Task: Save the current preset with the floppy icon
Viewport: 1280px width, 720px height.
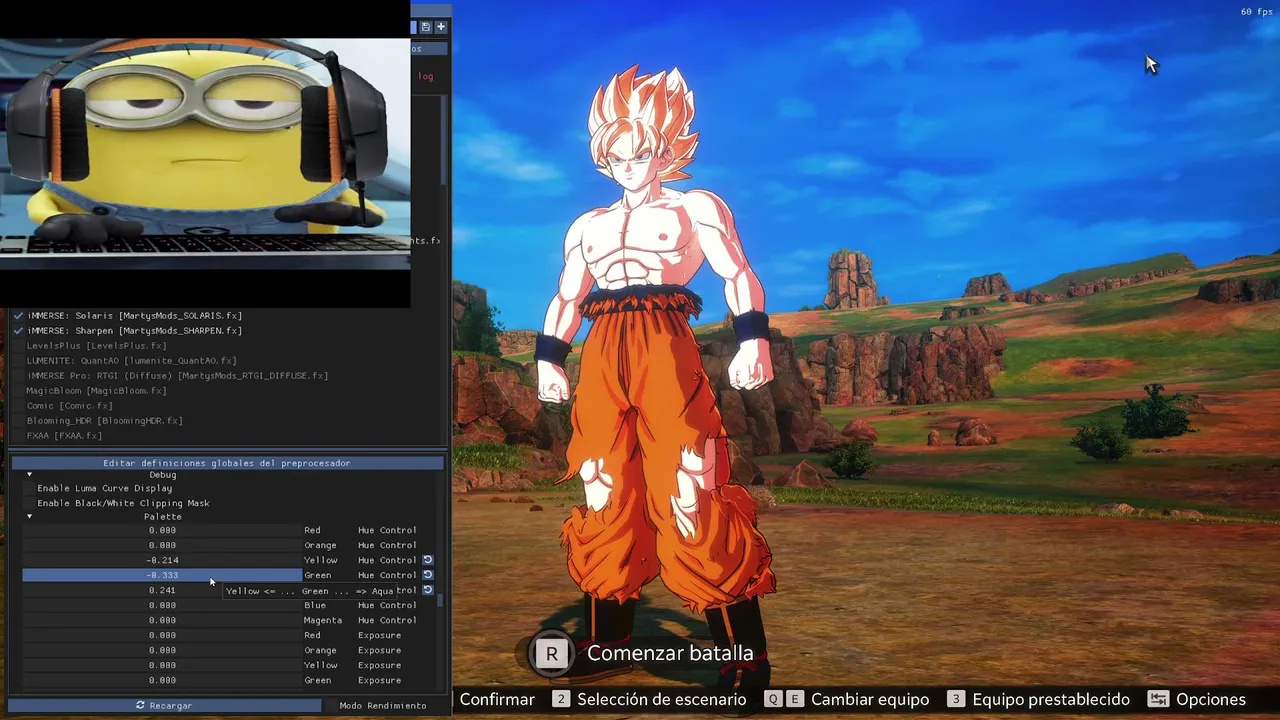Action: (425, 27)
